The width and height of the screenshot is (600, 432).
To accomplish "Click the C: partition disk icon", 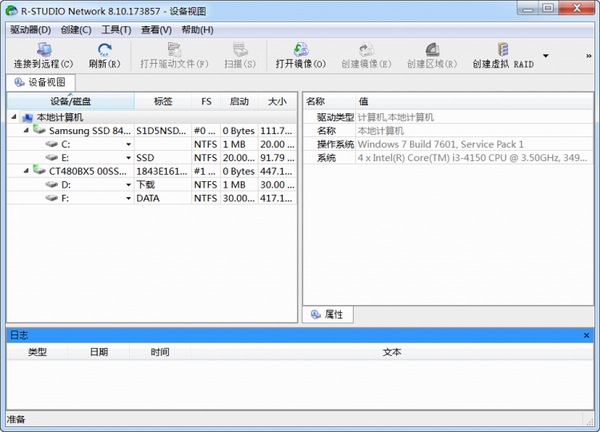I will [52, 144].
